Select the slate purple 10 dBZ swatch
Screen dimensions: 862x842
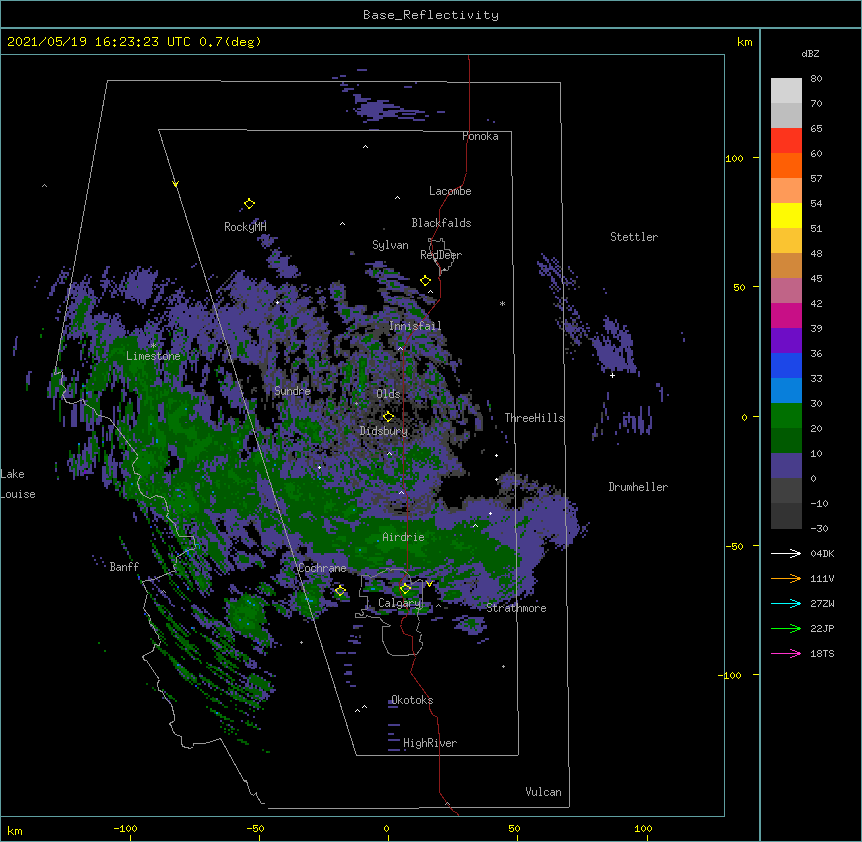point(786,466)
